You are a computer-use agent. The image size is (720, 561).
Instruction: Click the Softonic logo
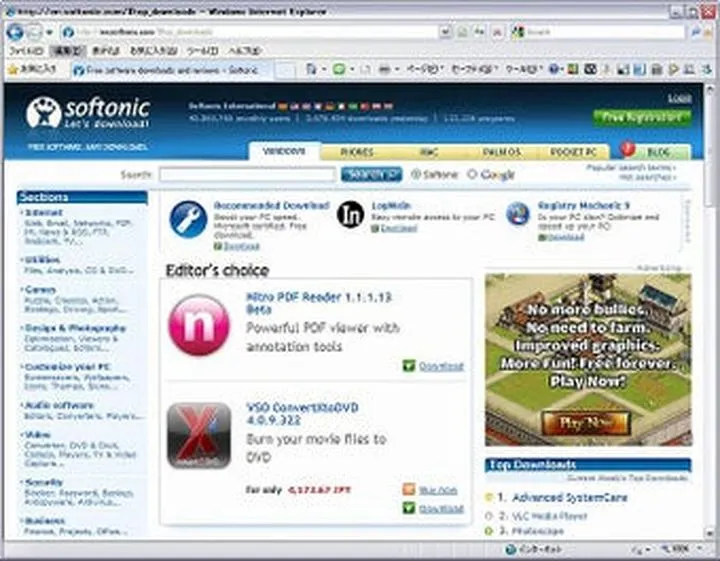pos(88,113)
